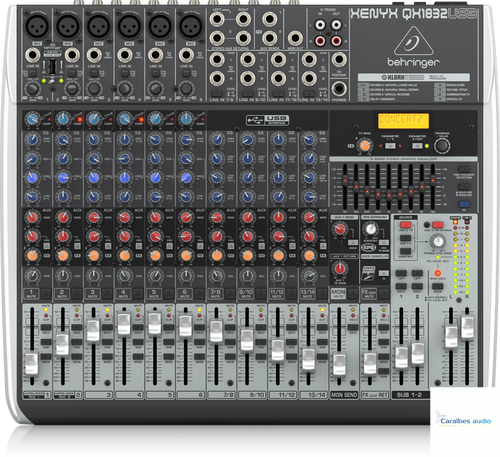Image resolution: width=500 pixels, height=457 pixels.
Task: Mute channel 1 with its MUTE button
Action: click(x=46, y=293)
